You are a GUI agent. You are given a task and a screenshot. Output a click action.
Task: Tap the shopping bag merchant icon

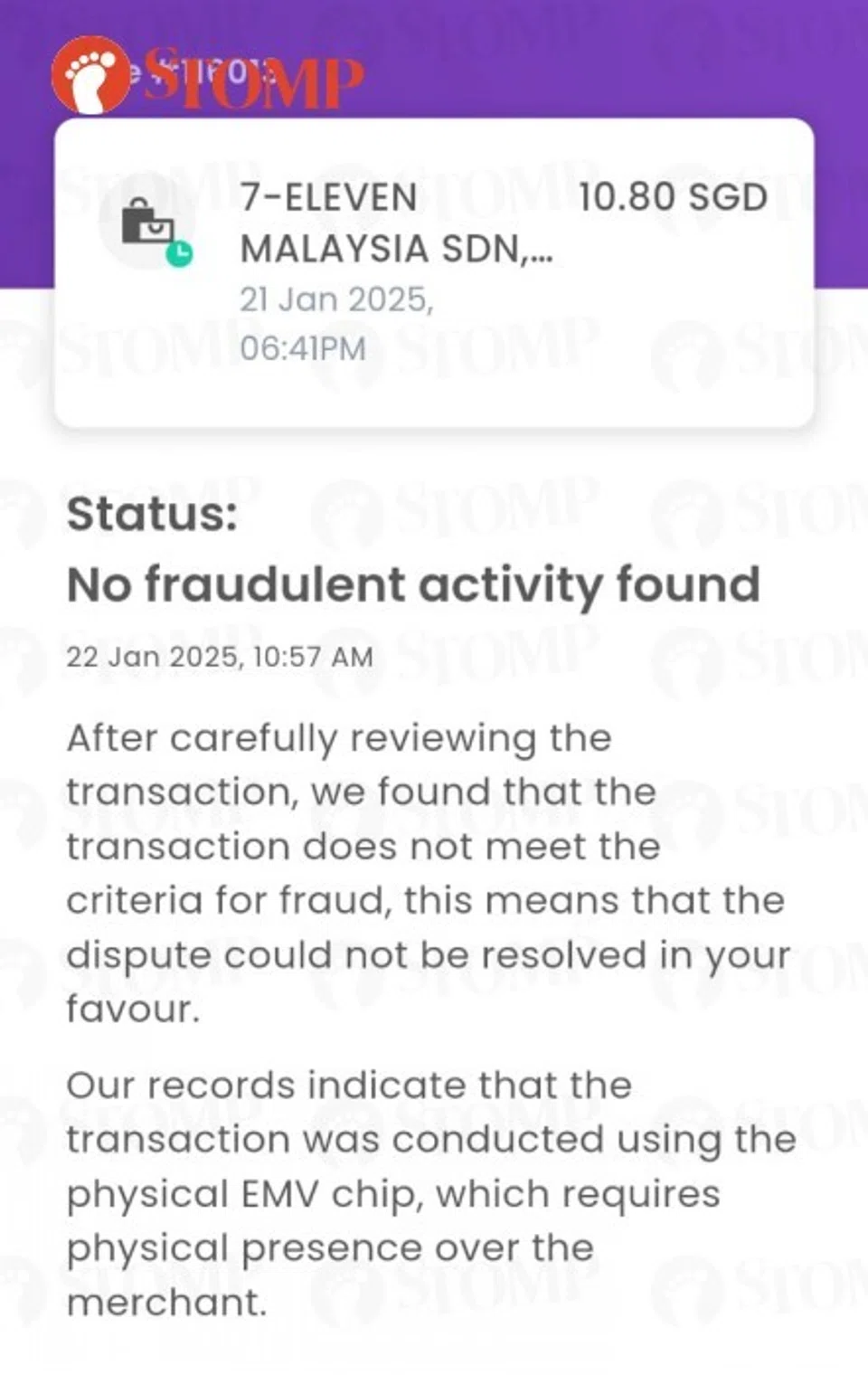[147, 222]
